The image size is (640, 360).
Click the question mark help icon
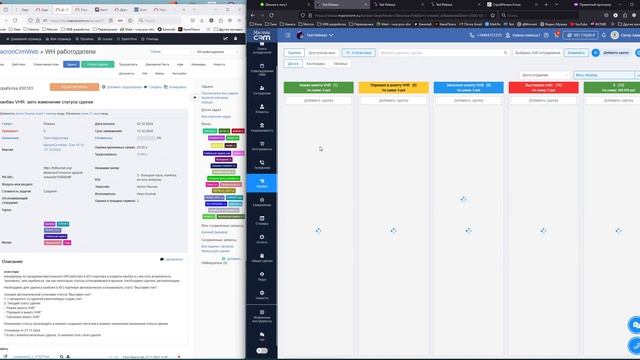click(546, 36)
